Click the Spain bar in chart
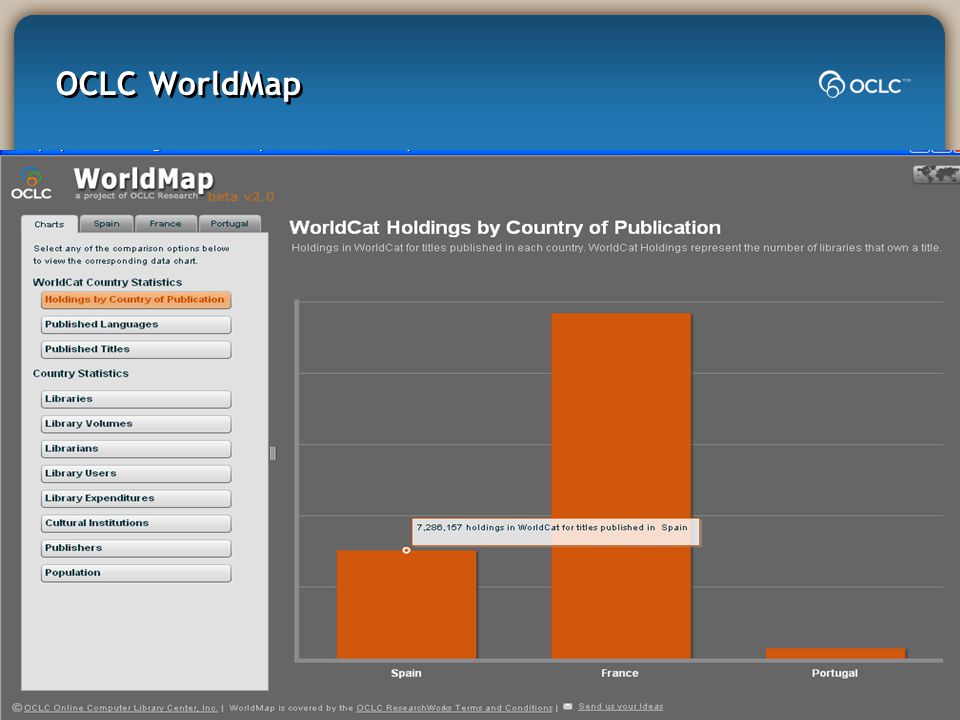The width and height of the screenshot is (960, 720). (x=407, y=605)
